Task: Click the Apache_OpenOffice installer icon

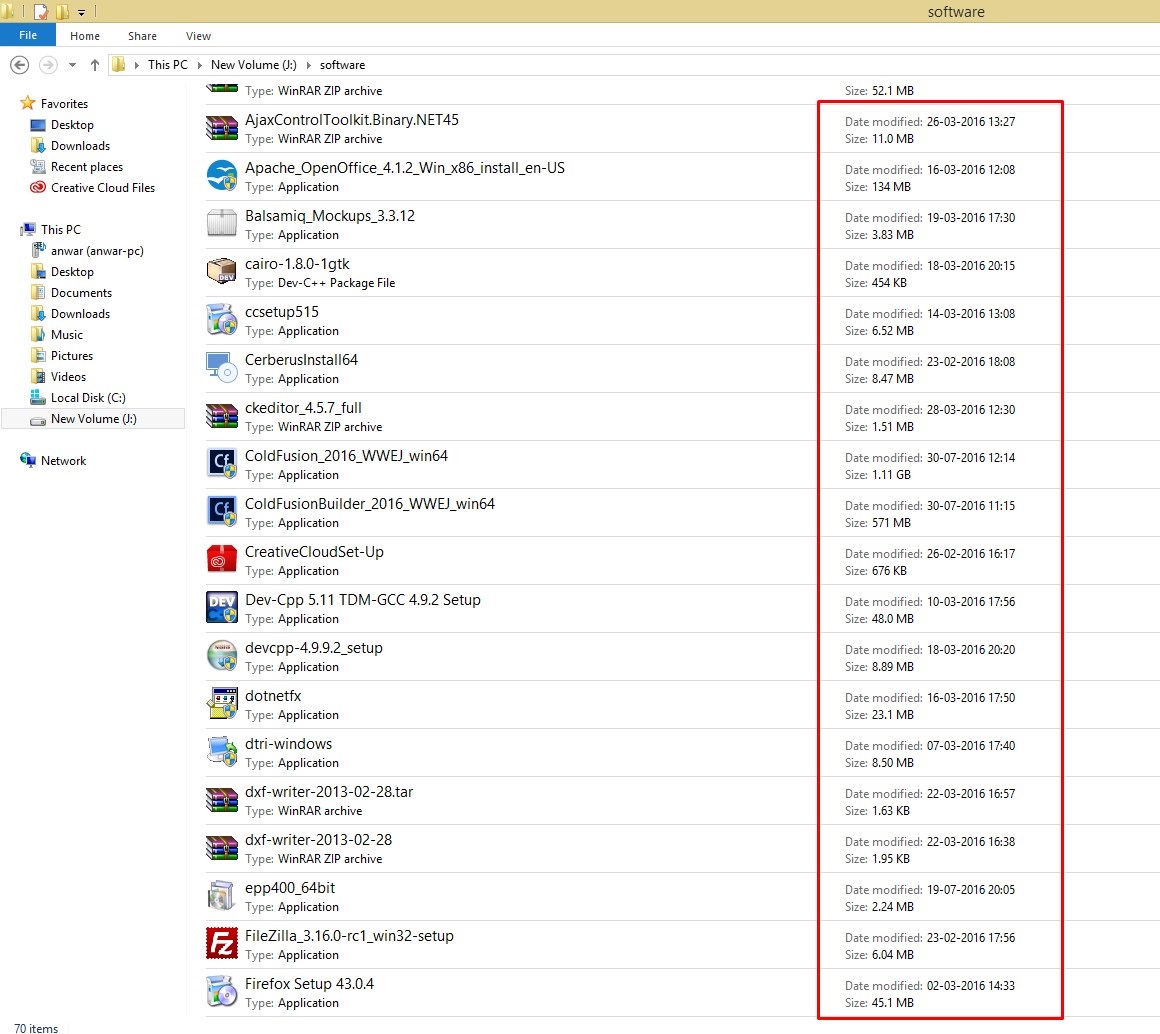Action: coord(221,176)
